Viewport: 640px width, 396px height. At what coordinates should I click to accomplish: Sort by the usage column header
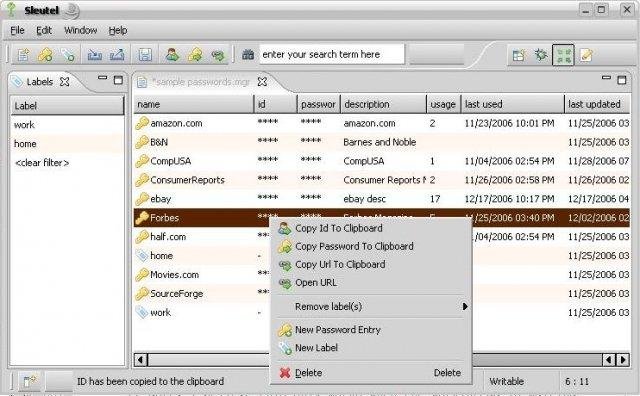[x=443, y=105]
